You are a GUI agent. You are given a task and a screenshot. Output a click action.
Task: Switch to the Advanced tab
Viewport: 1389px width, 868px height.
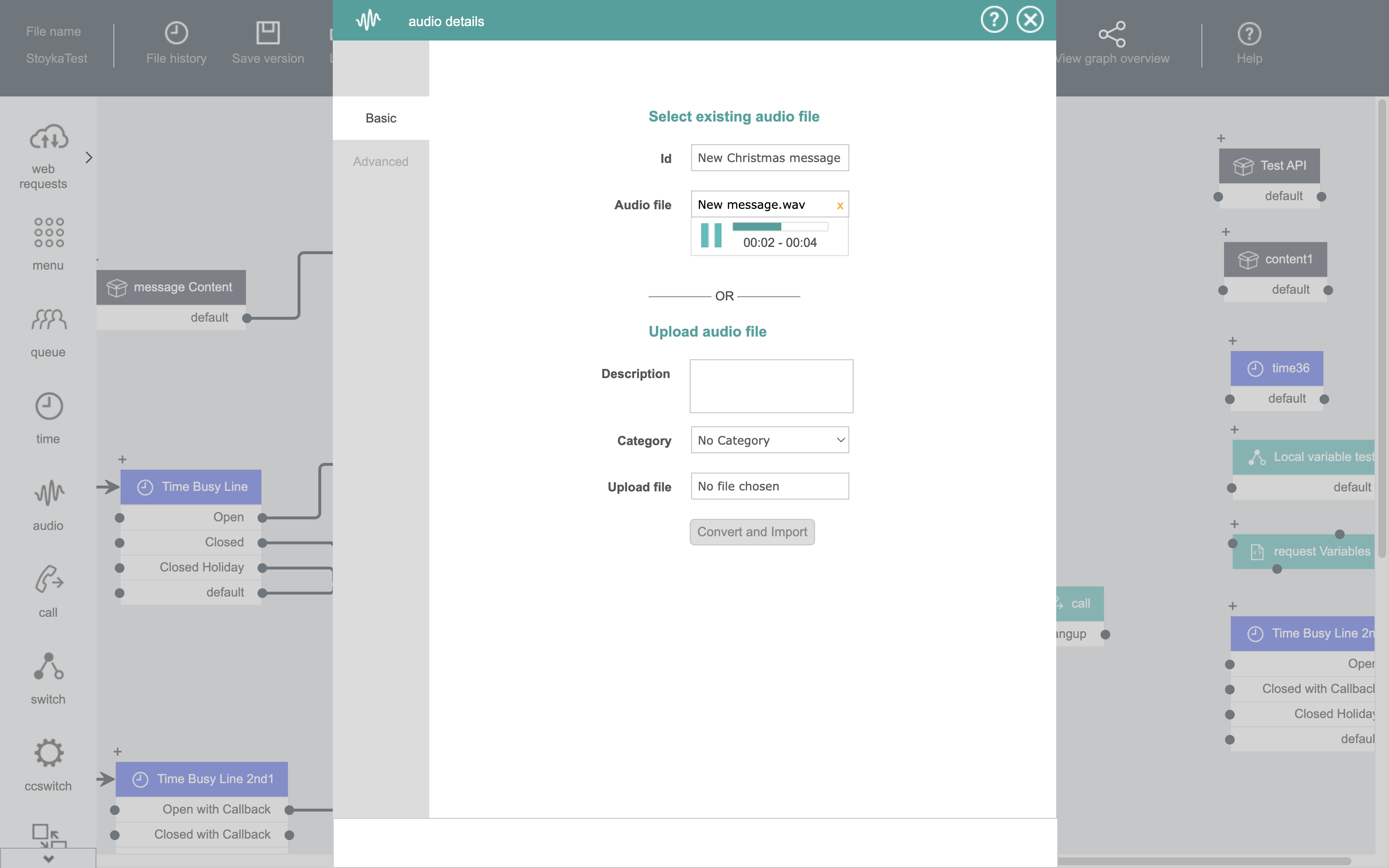(x=381, y=162)
